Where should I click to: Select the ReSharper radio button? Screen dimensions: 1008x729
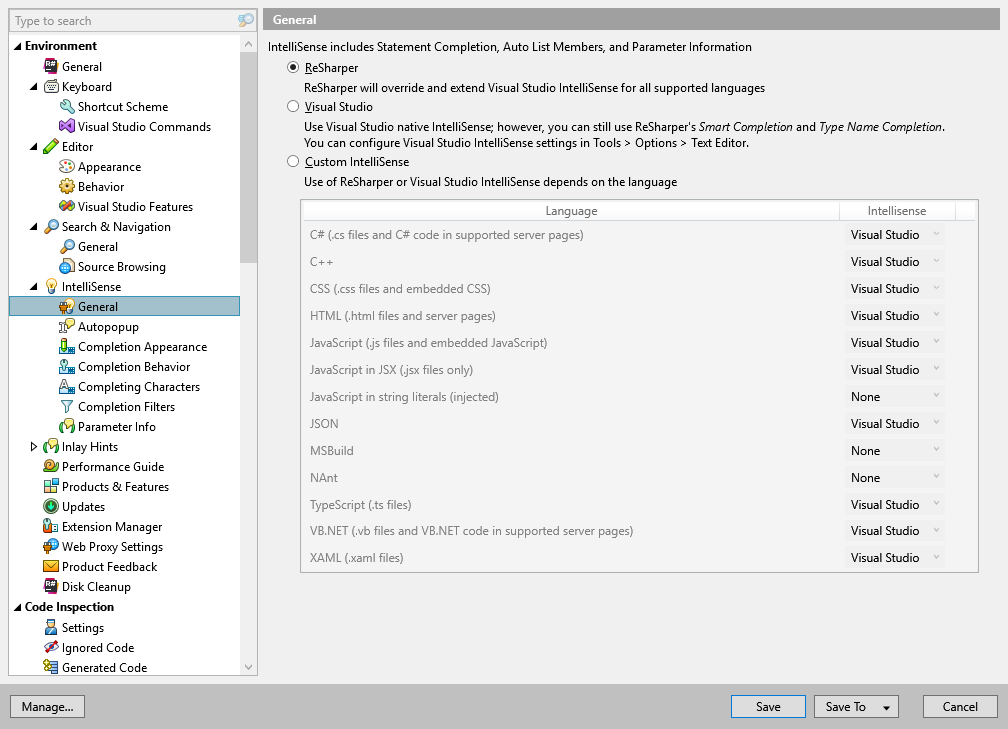coord(293,68)
